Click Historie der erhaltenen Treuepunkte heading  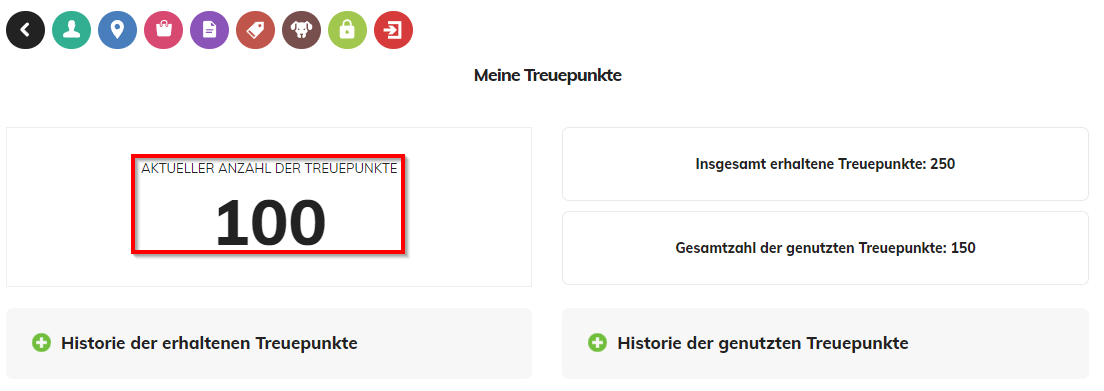pyautogui.click(x=209, y=343)
